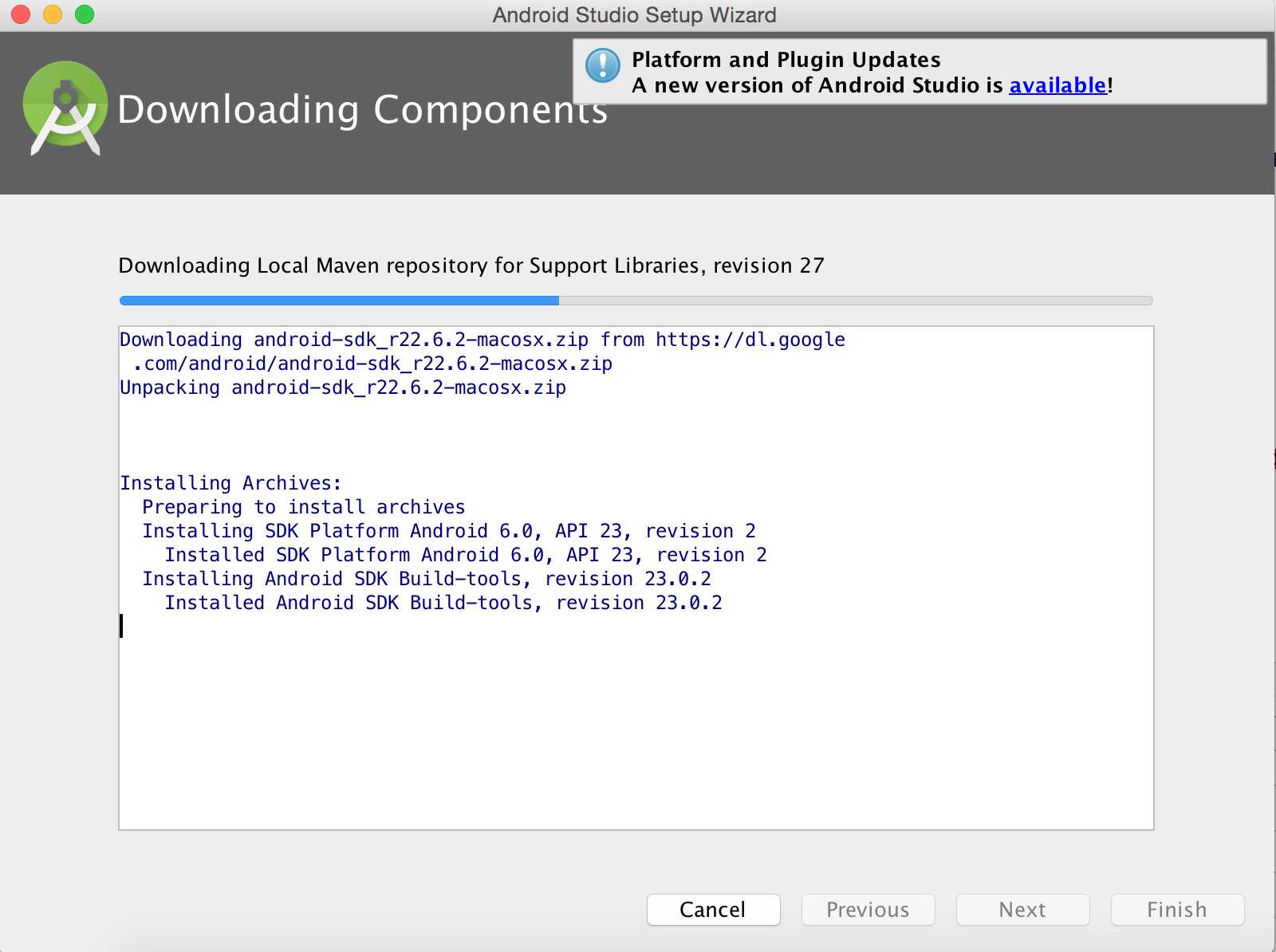
Task: Click inside the installation log text area
Action: (636, 718)
